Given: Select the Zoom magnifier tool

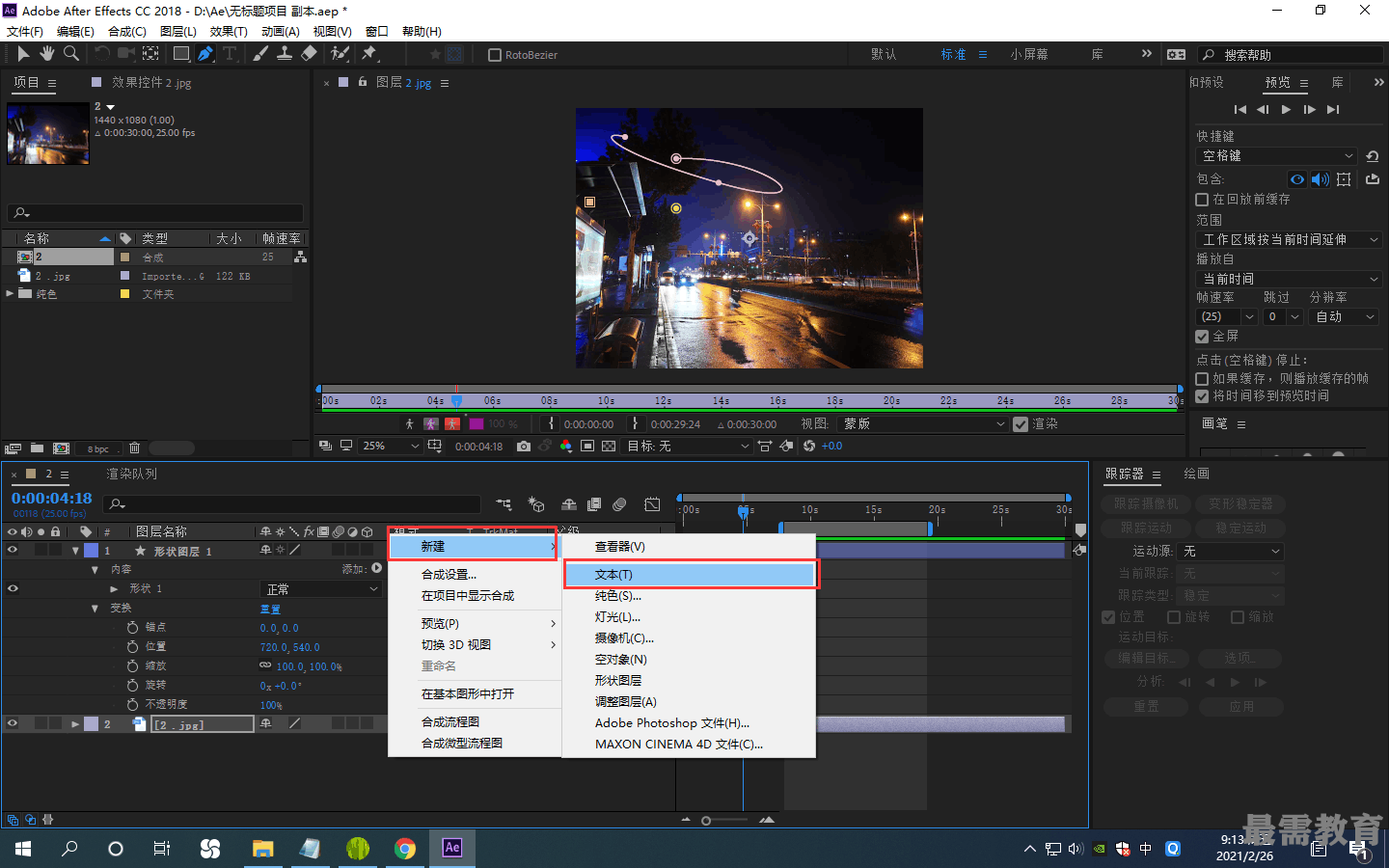Looking at the screenshot, I should [71, 54].
